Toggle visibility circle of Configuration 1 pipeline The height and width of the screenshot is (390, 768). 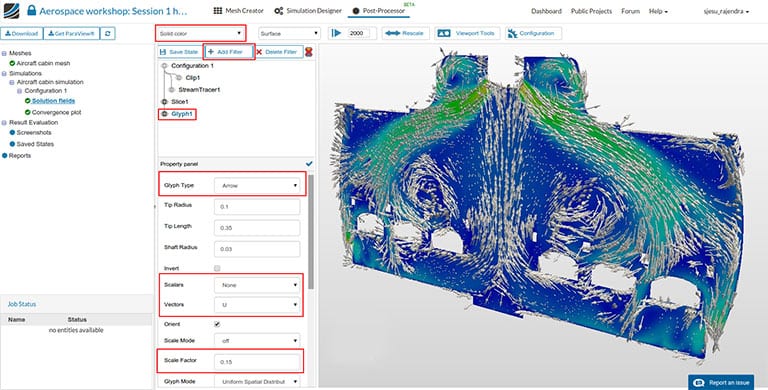coord(165,66)
